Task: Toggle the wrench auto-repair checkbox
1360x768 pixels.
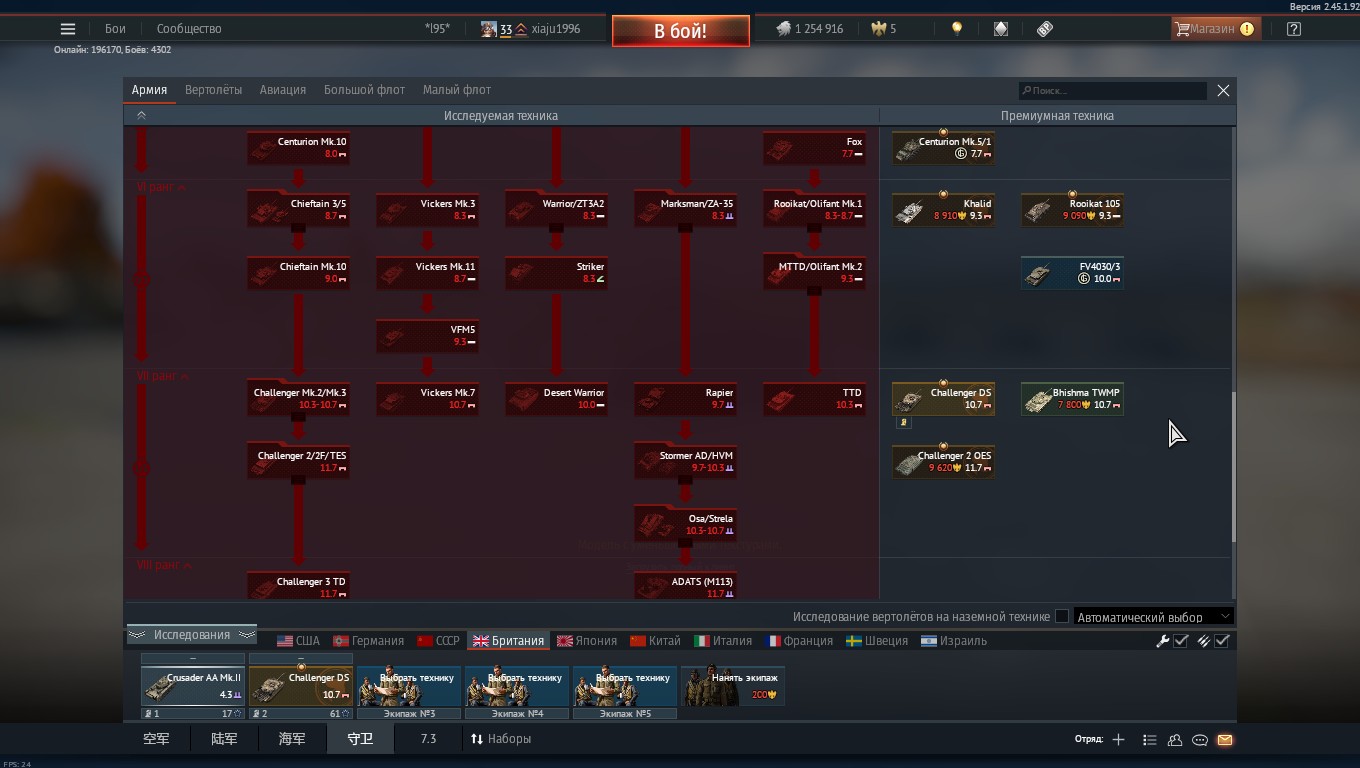Action: [x=1181, y=641]
